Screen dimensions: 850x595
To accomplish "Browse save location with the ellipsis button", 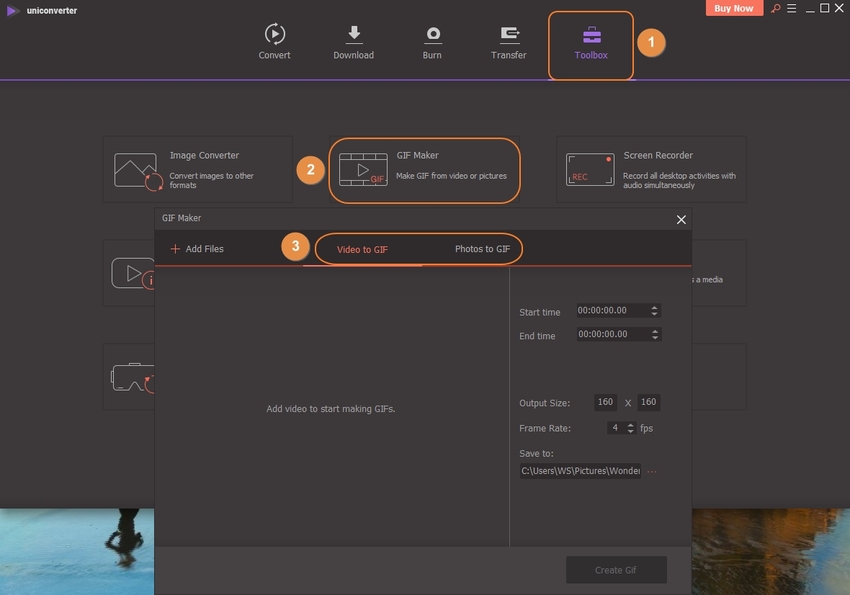I will (x=652, y=471).
